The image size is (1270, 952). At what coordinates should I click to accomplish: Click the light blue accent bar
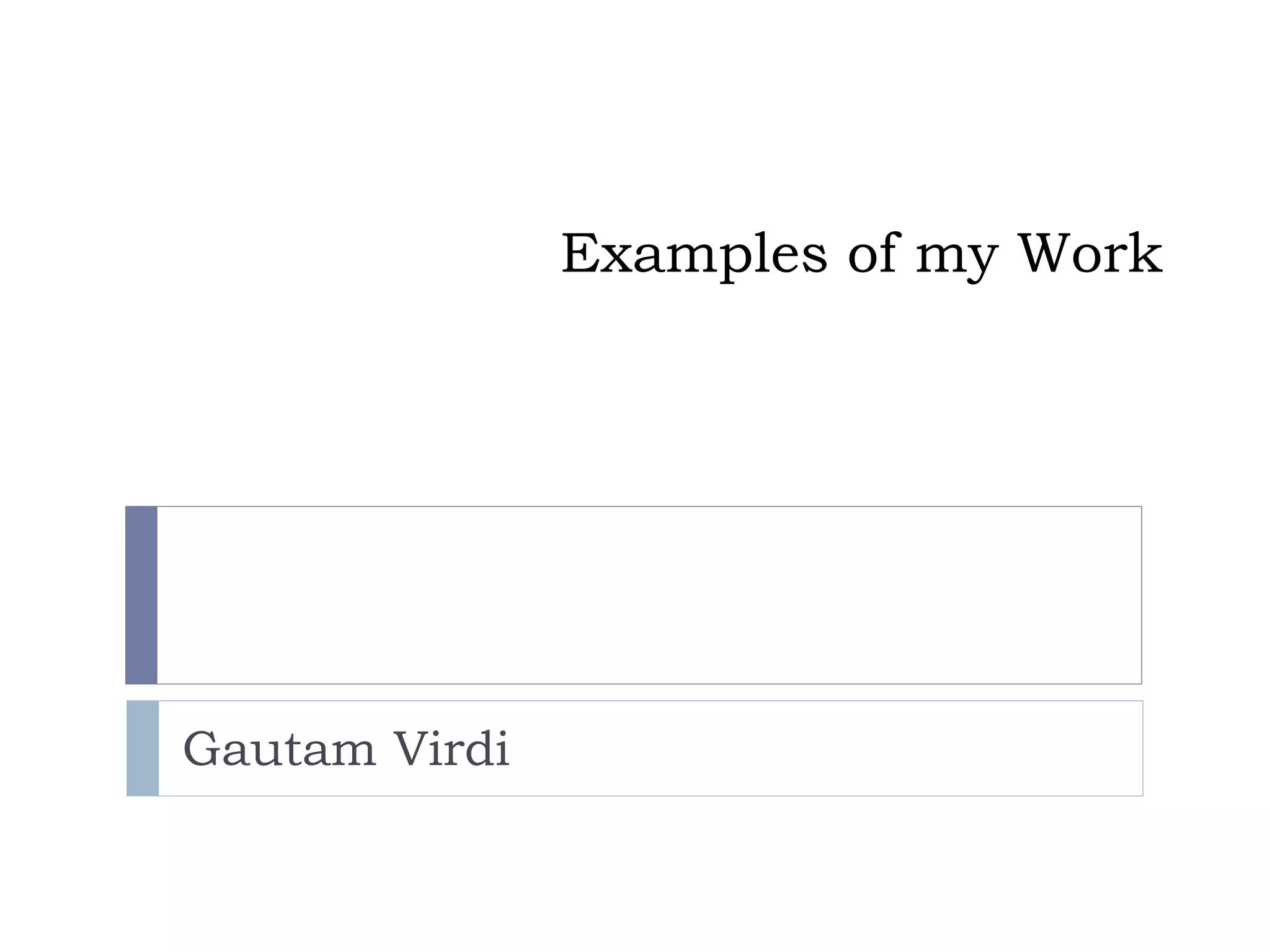(x=143, y=748)
